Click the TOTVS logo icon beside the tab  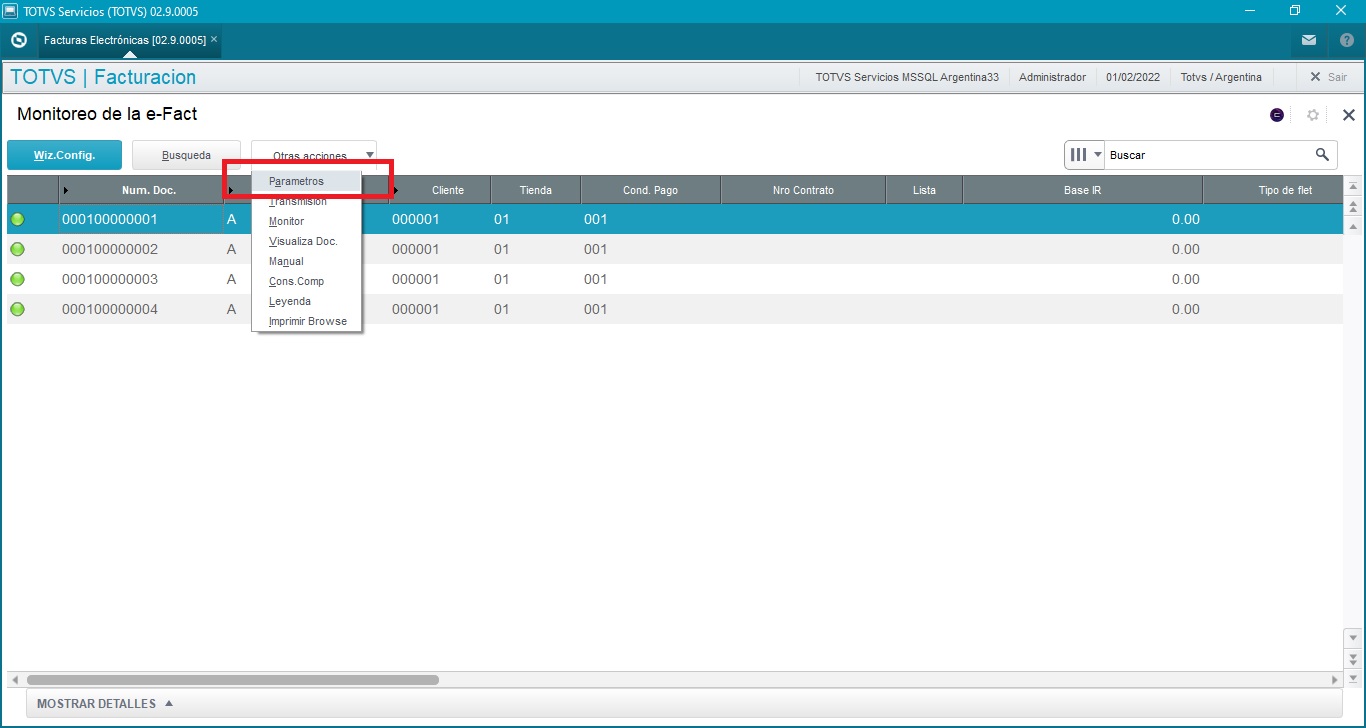[18, 40]
